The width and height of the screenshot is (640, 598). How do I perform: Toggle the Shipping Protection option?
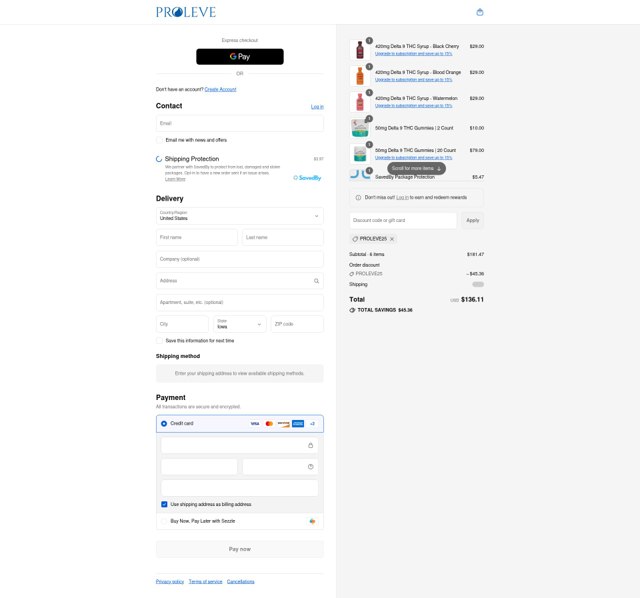click(x=159, y=159)
